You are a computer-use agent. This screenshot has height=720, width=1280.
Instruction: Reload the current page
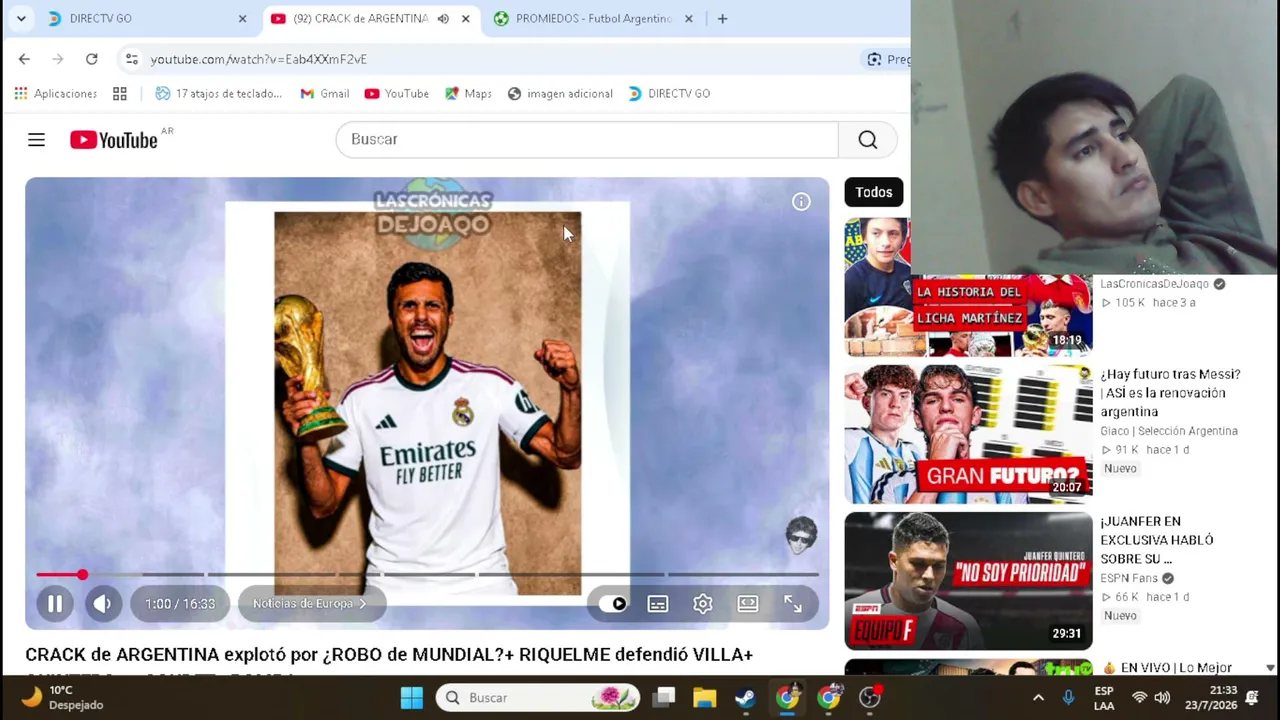coord(91,59)
